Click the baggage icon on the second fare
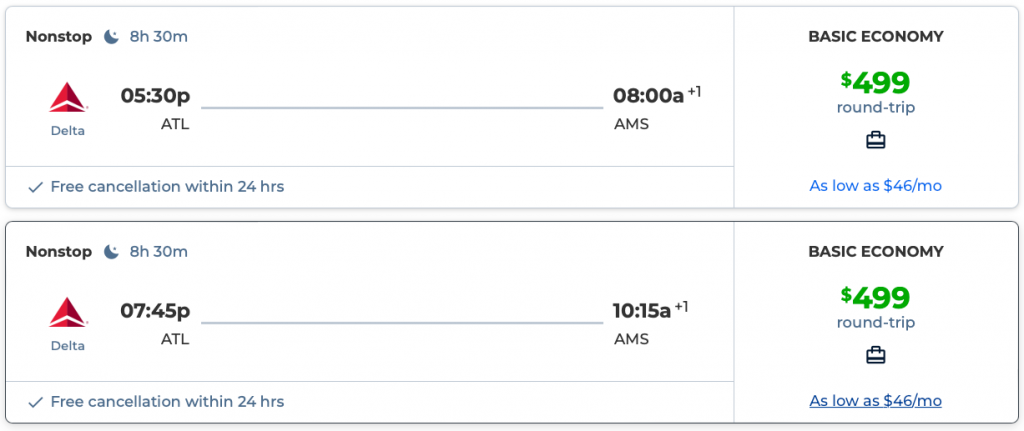The height and width of the screenshot is (431, 1024). 876,355
